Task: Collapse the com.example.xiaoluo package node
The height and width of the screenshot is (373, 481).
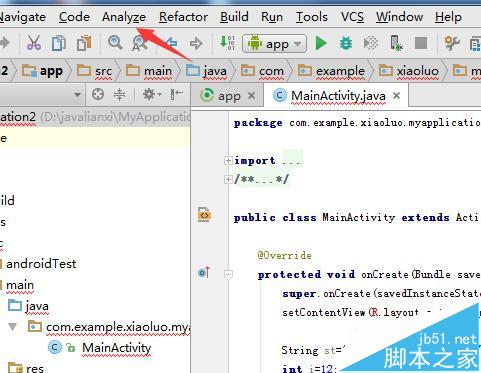Action: click(13, 327)
